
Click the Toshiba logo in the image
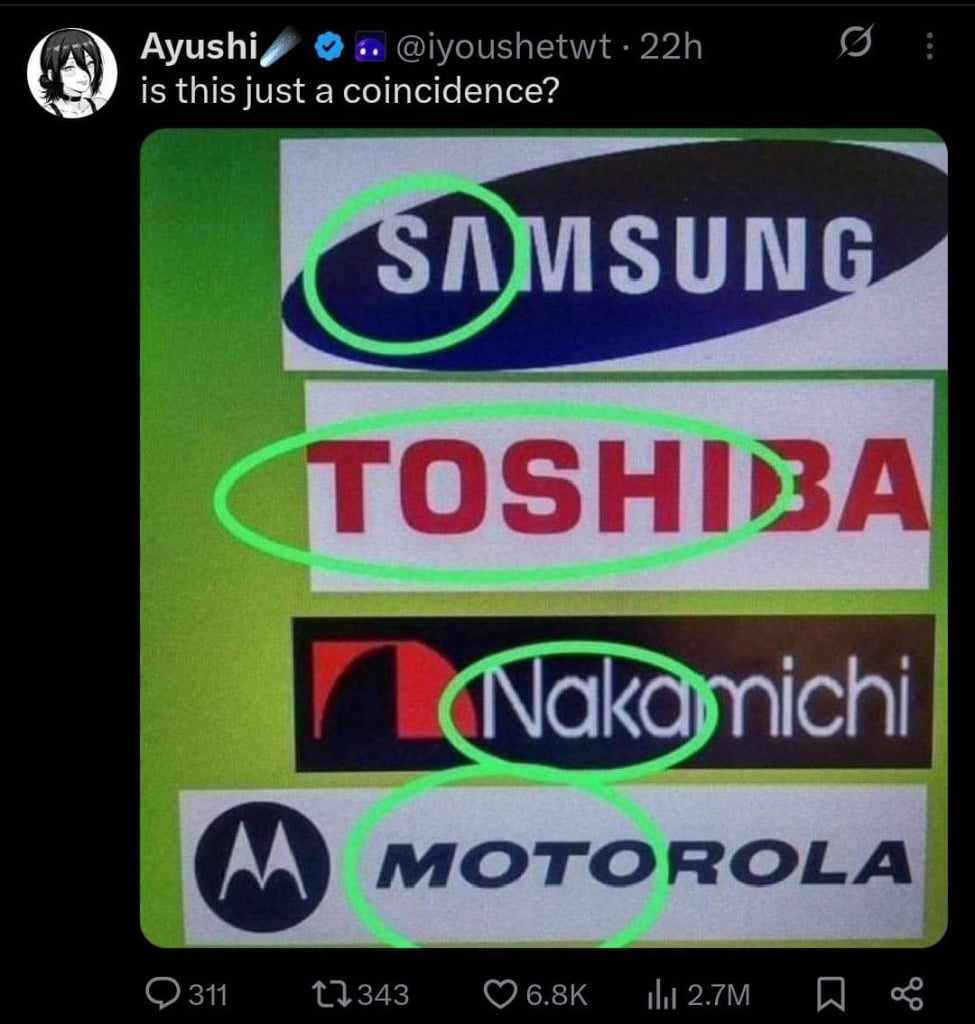pos(618,486)
